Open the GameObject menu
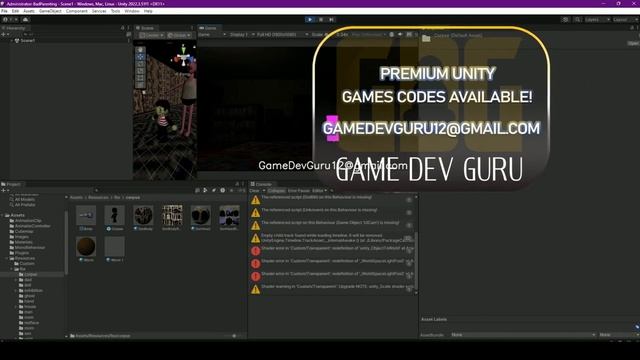The height and width of the screenshot is (360, 640). [x=50, y=11]
